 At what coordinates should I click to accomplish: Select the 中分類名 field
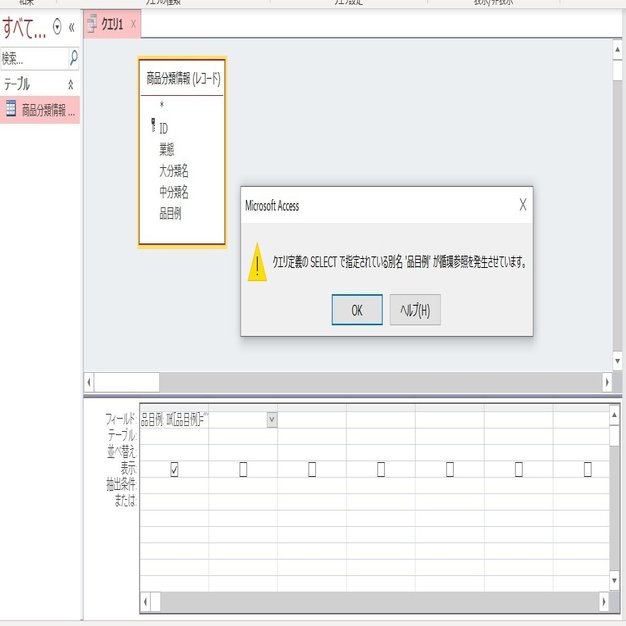pos(174,192)
